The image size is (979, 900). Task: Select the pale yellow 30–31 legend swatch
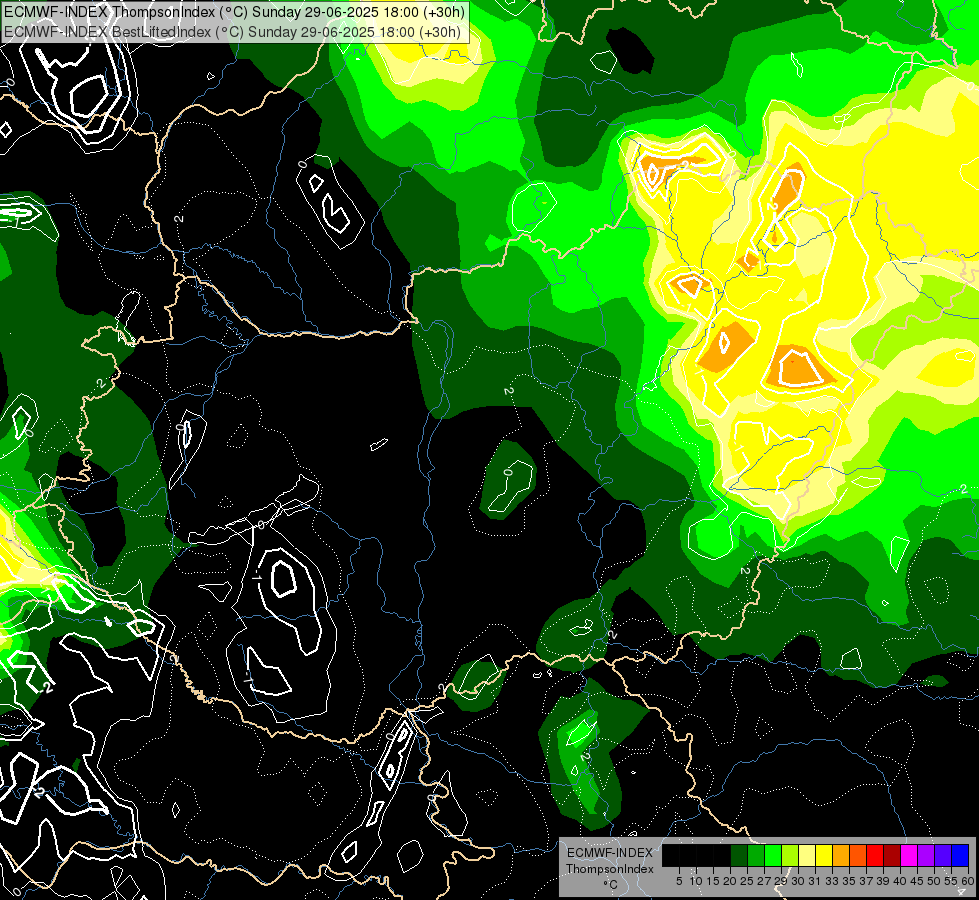[x=807, y=855]
